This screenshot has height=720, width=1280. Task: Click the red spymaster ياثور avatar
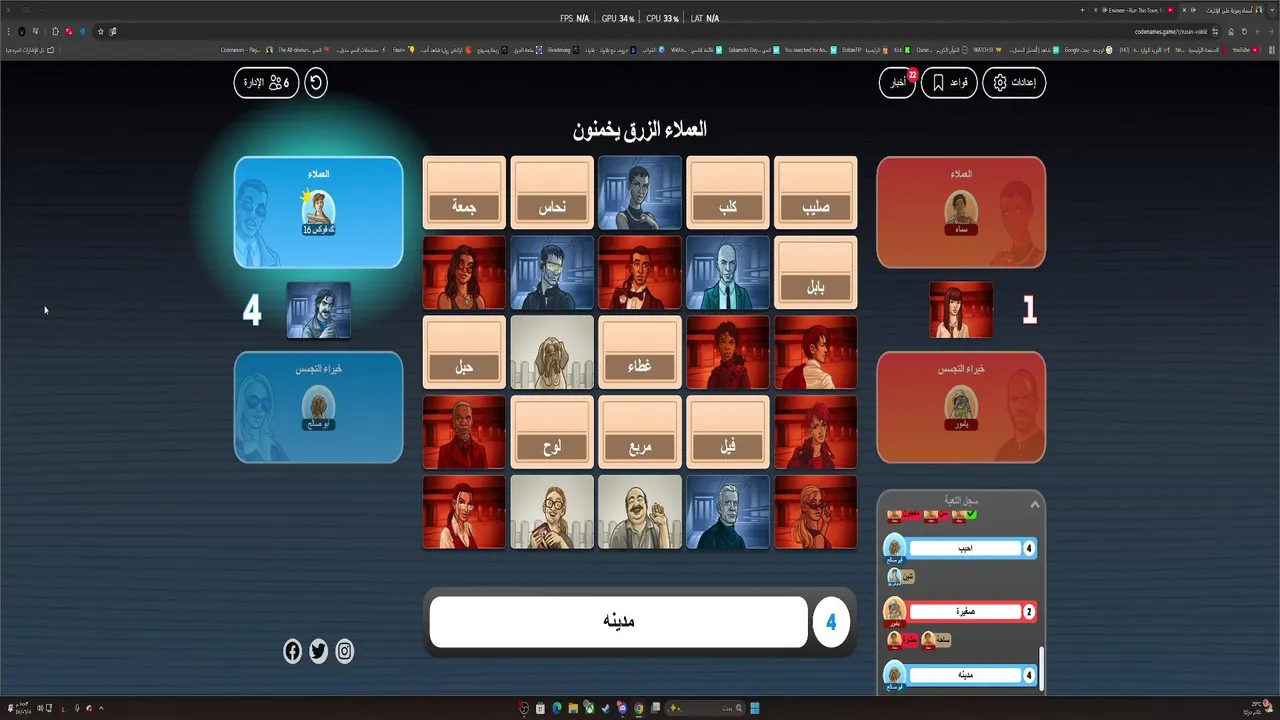tap(961, 406)
